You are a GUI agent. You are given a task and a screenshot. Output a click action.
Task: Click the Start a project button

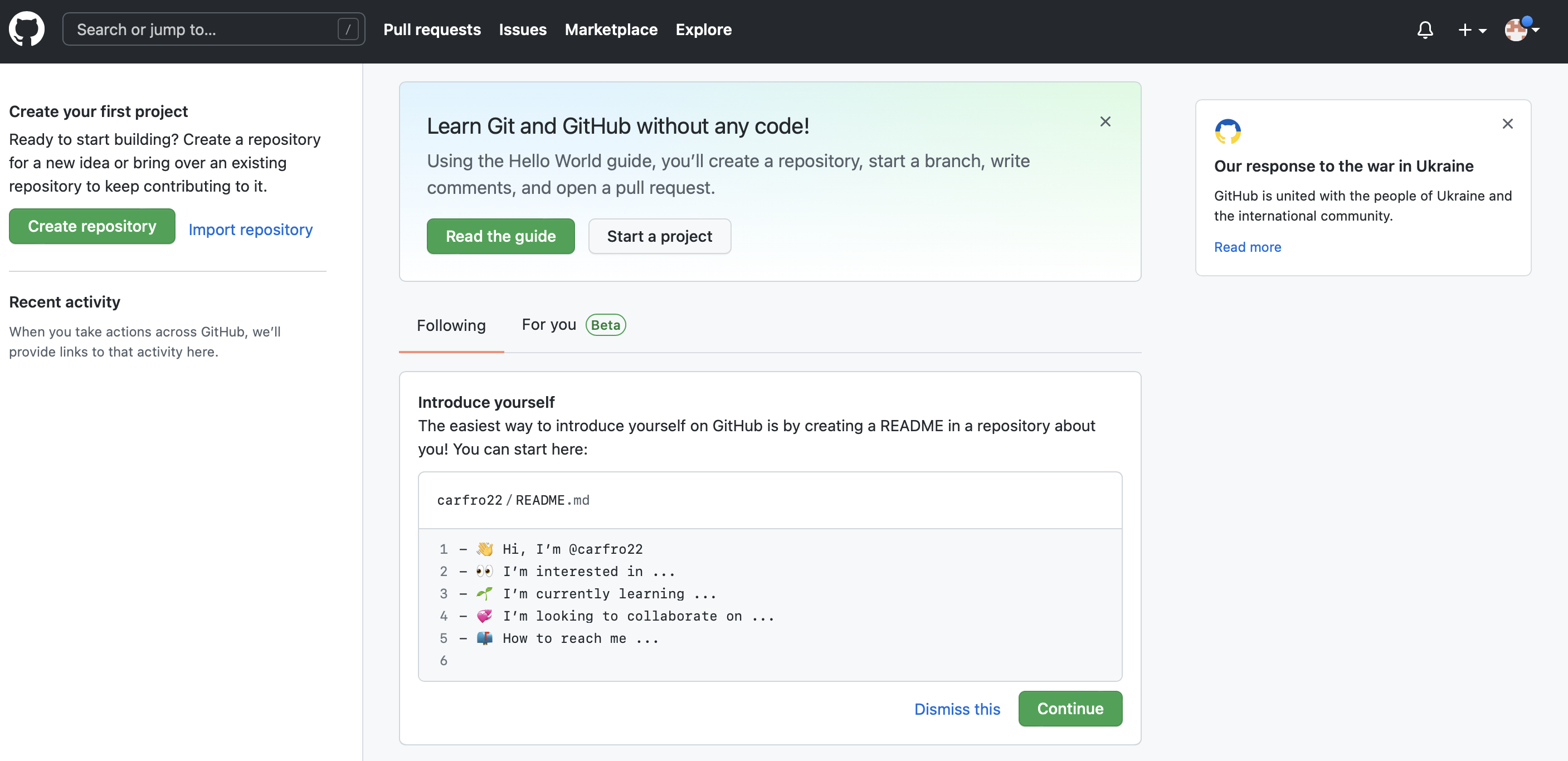click(659, 236)
